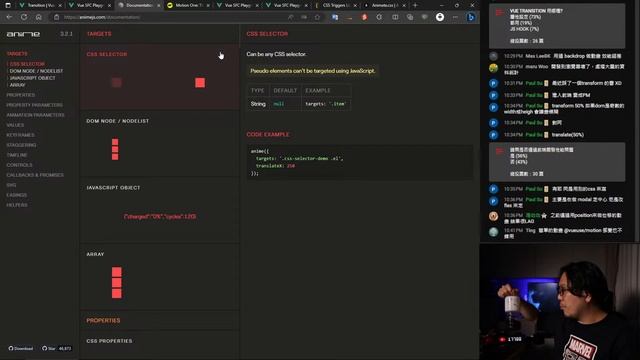The height and width of the screenshot is (360, 640).
Task: Open the browser settings ellipsis menu
Action: [x=455, y=17]
